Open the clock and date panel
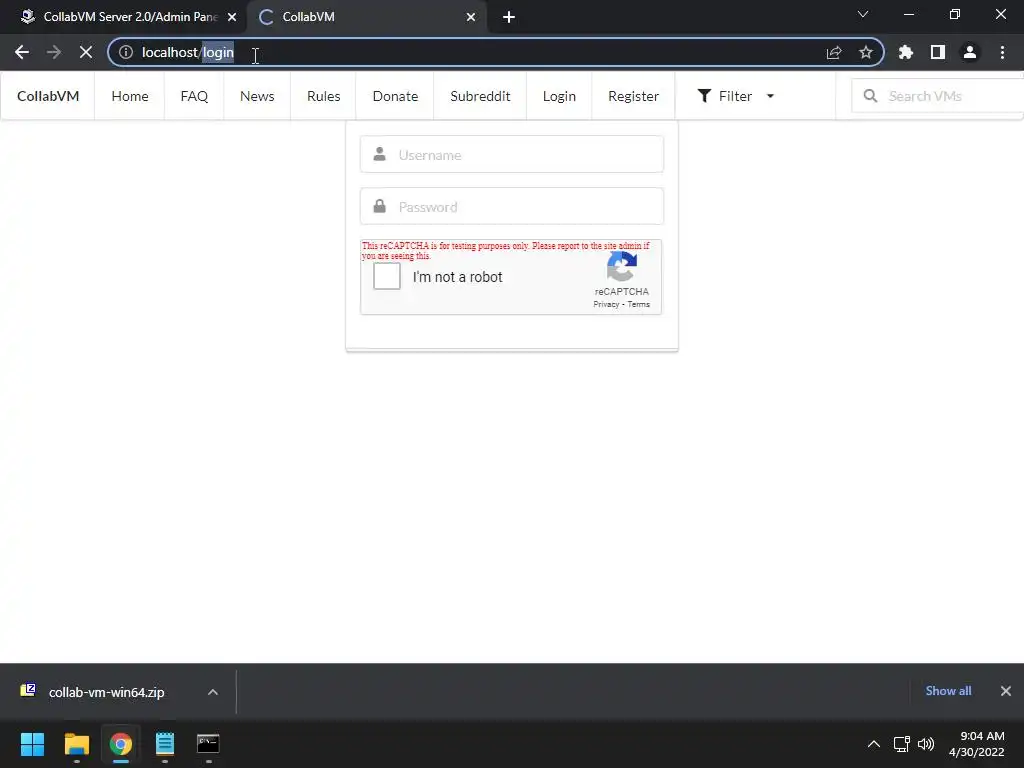The height and width of the screenshot is (768, 1024). point(977,744)
